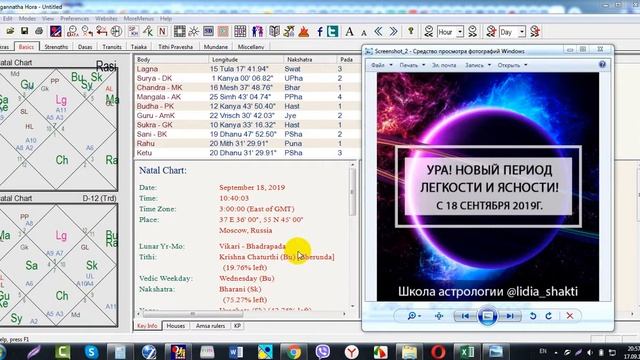
Task: Go to previous image in photo viewer
Action: point(465,316)
